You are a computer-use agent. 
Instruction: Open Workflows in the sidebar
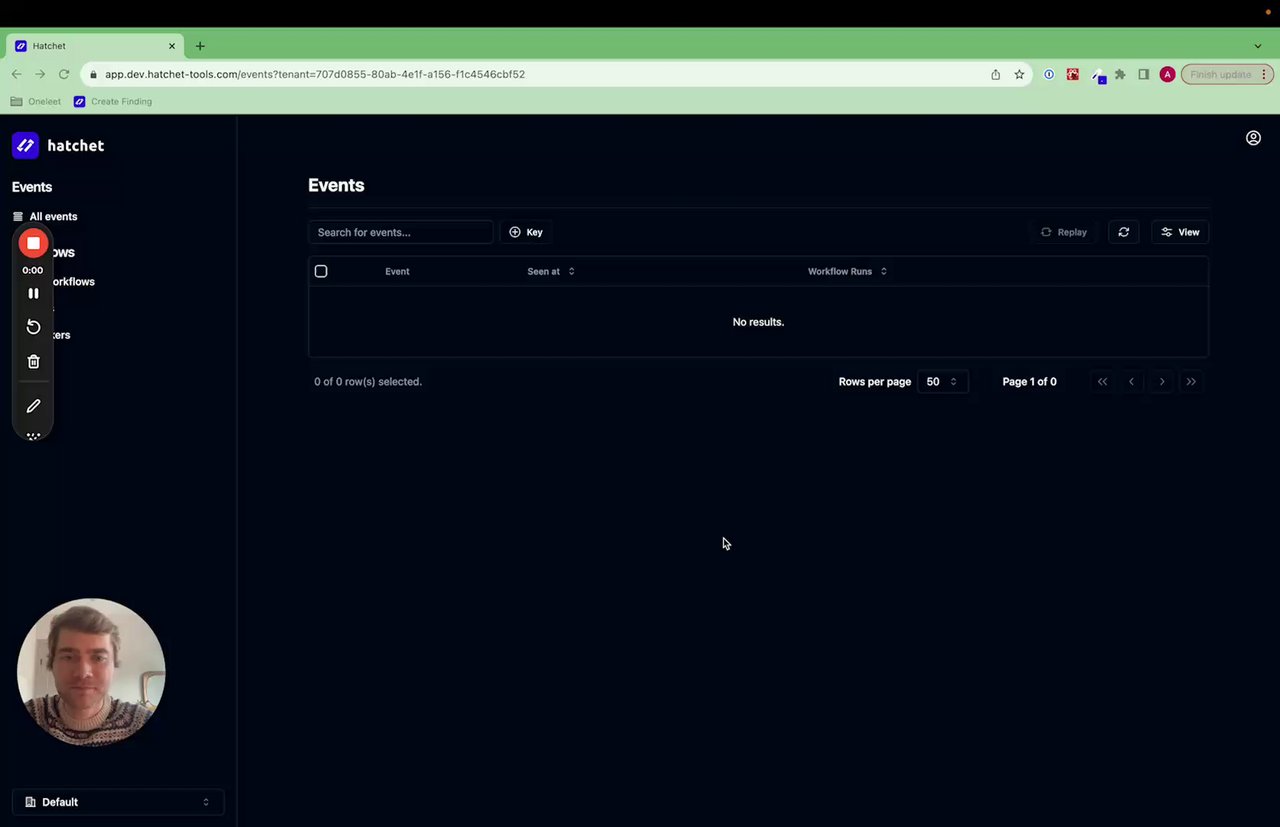[x=73, y=282]
